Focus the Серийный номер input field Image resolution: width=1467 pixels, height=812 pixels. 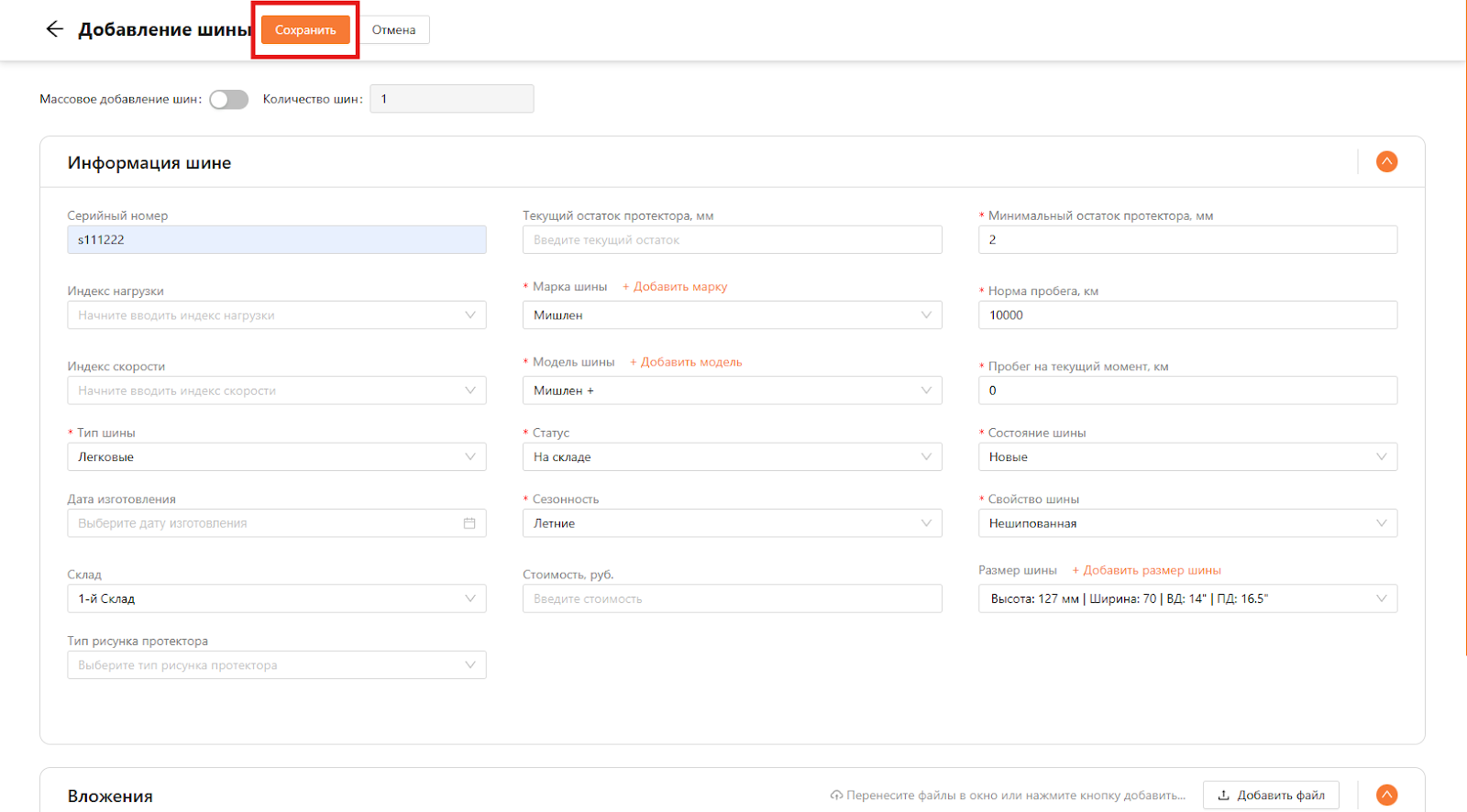(276, 240)
